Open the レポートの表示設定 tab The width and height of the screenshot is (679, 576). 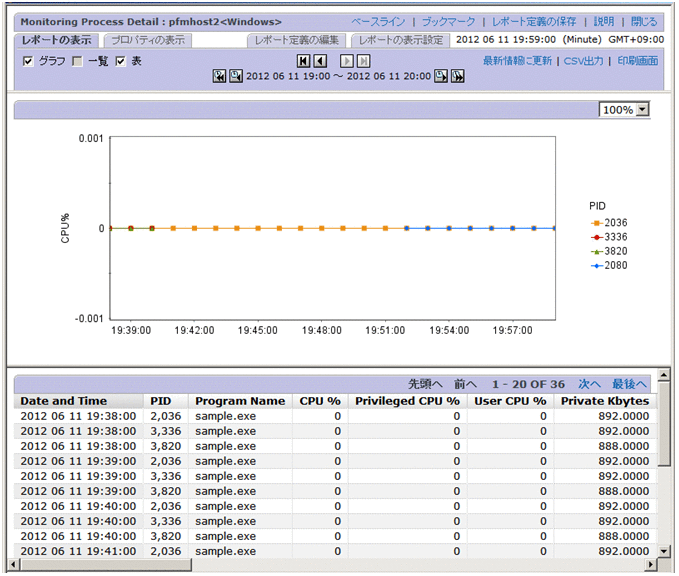click(x=400, y=40)
